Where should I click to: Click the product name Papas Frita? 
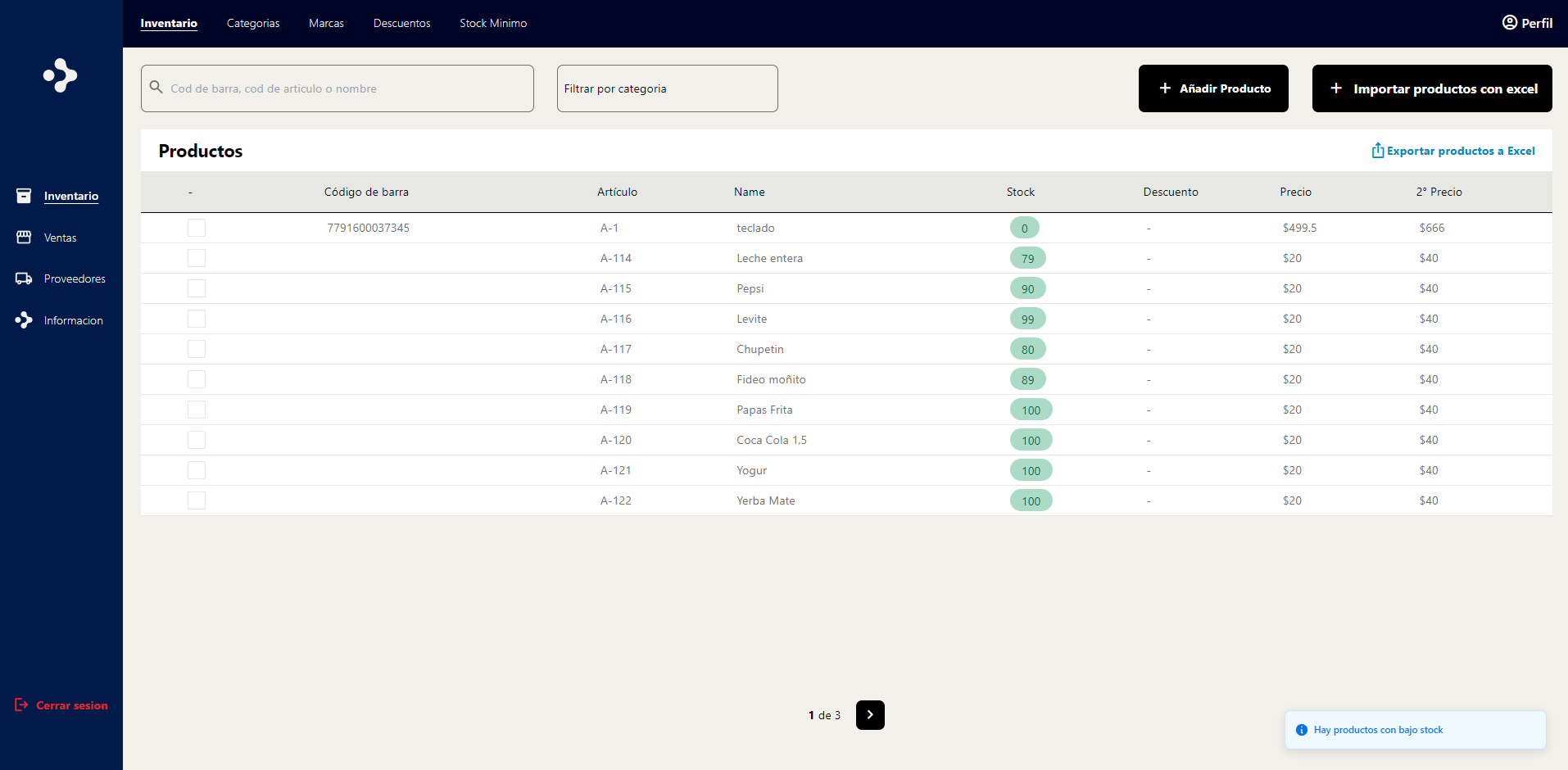point(764,410)
